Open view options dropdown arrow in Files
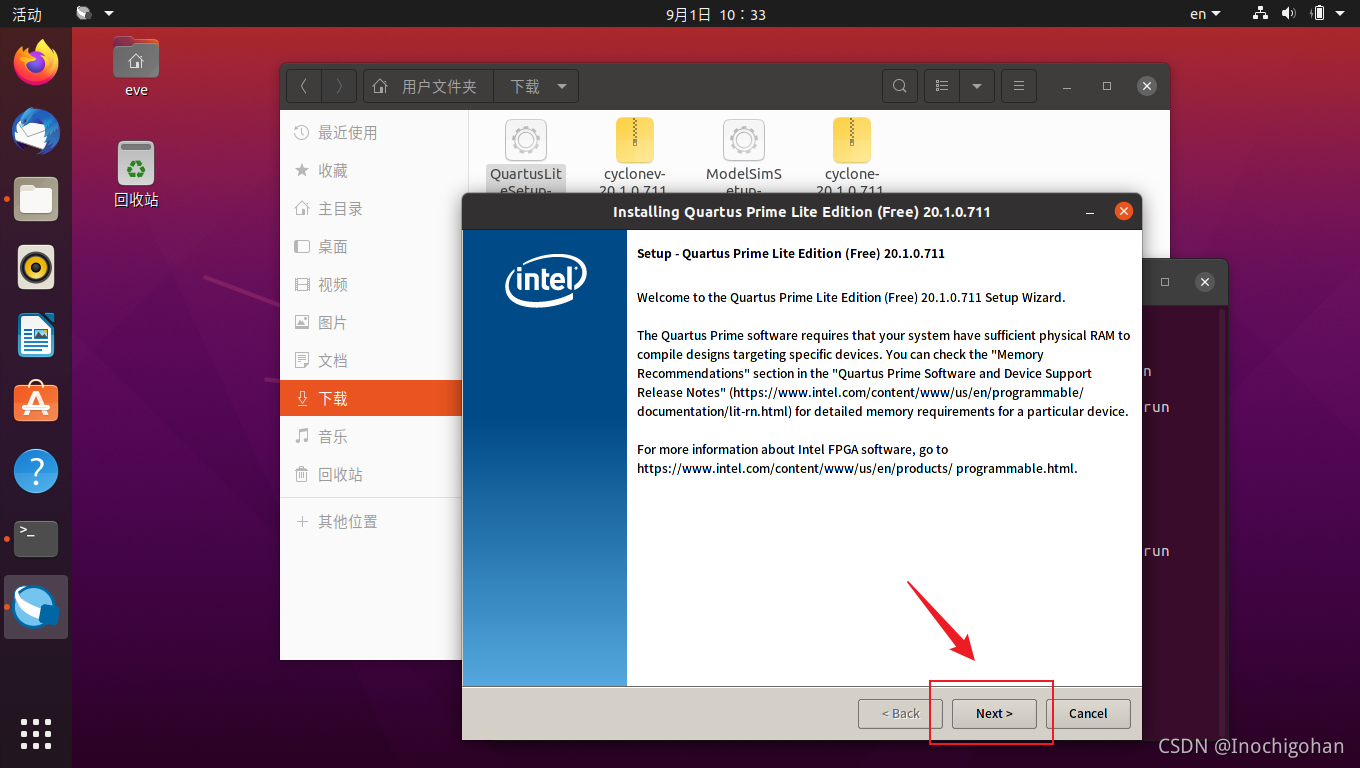The image size is (1360, 768). click(977, 87)
